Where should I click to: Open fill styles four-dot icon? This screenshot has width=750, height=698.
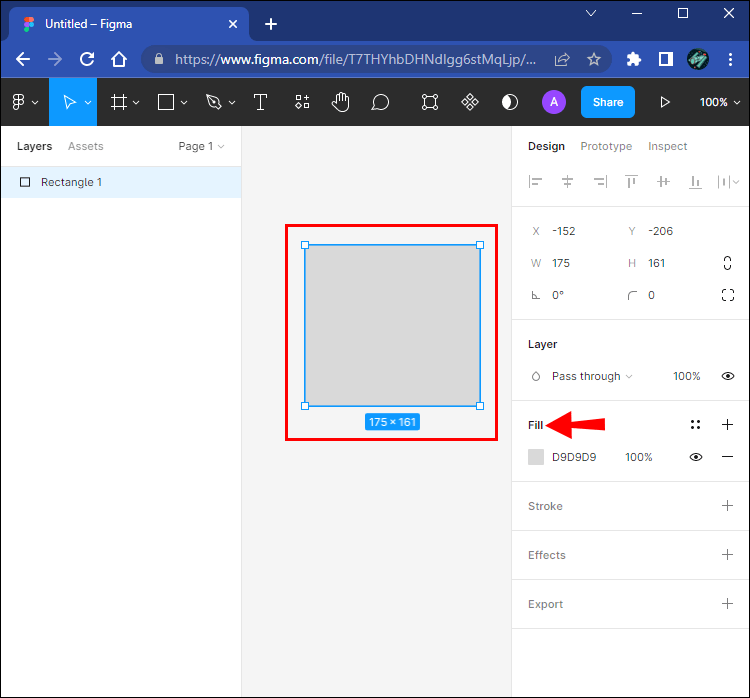(695, 425)
